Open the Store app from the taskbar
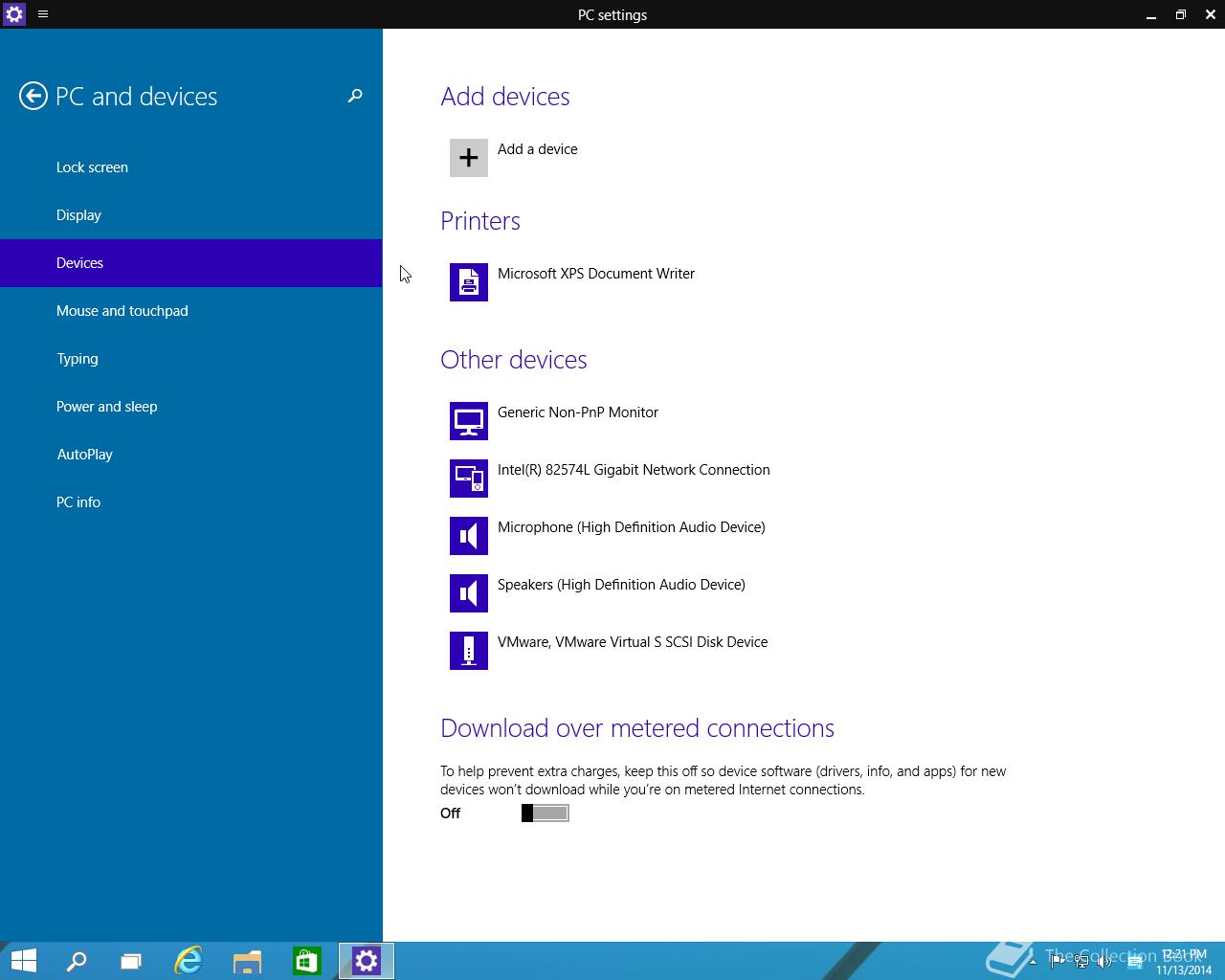Image resolution: width=1225 pixels, height=980 pixels. click(x=306, y=961)
